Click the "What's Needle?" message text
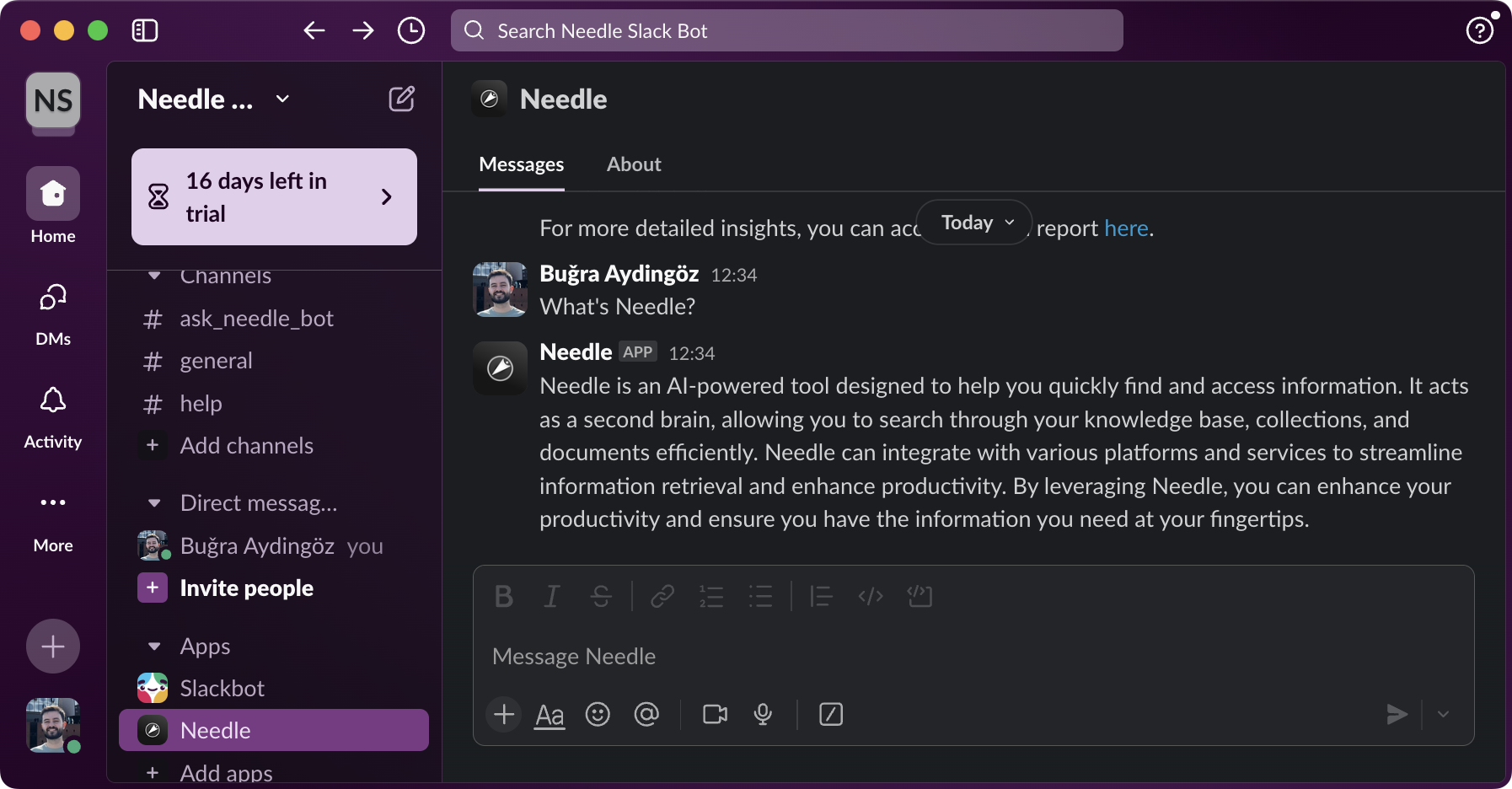Screen dimensions: 1512x789 pos(618,307)
